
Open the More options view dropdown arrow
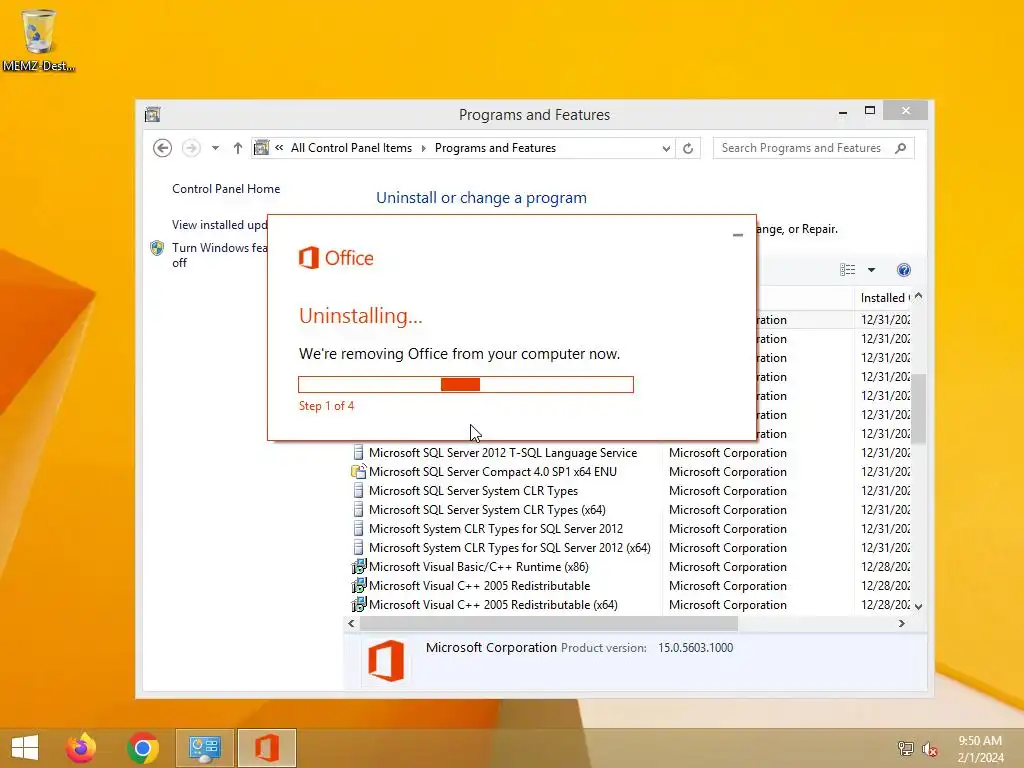click(871, 270)
